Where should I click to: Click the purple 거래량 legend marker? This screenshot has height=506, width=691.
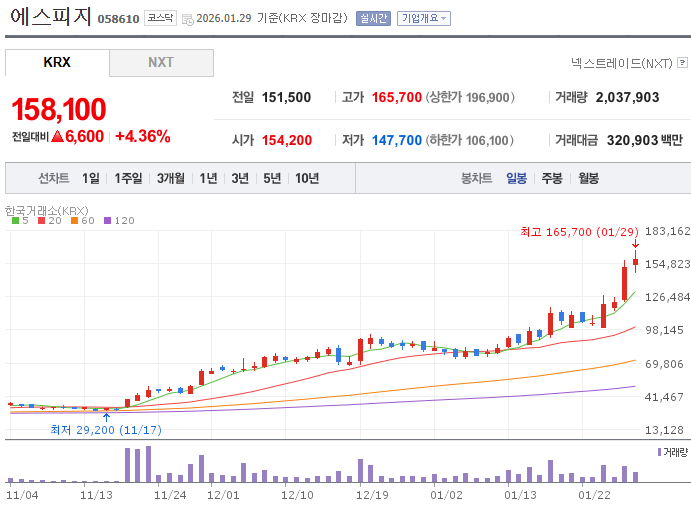659,452
